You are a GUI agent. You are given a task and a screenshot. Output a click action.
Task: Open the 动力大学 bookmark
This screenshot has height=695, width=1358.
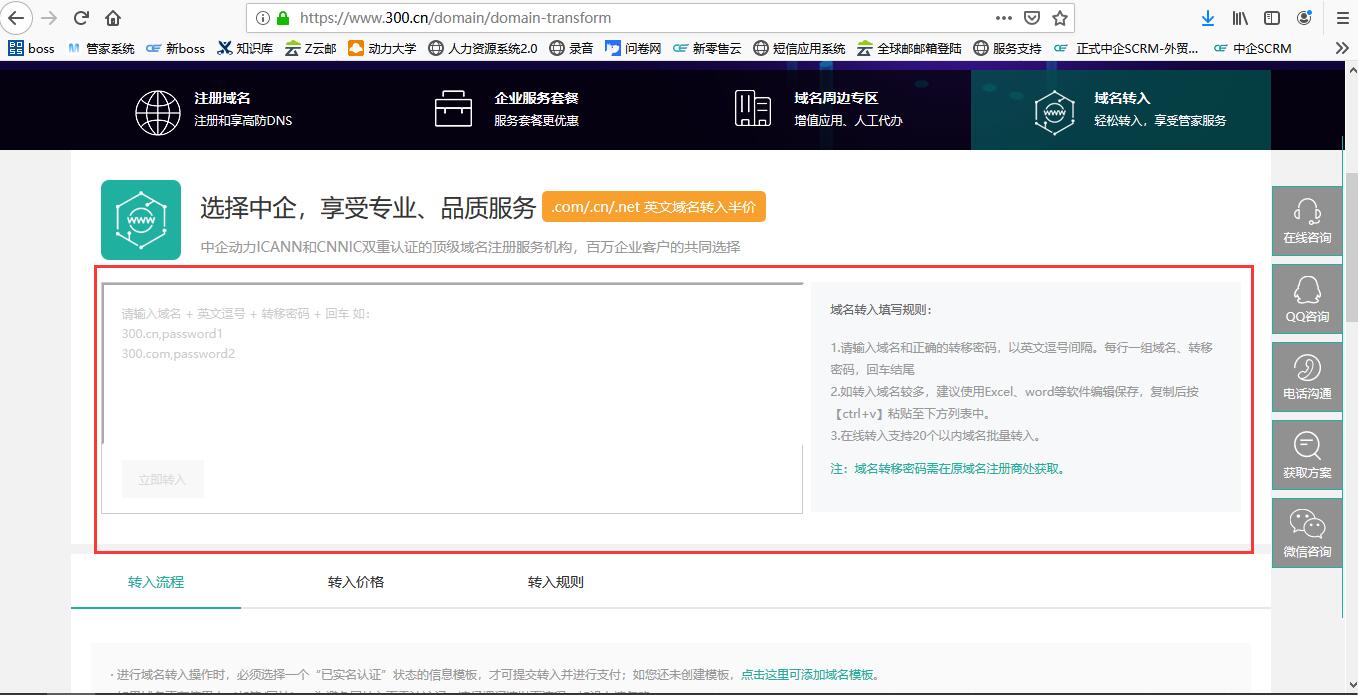click(382, 48)
